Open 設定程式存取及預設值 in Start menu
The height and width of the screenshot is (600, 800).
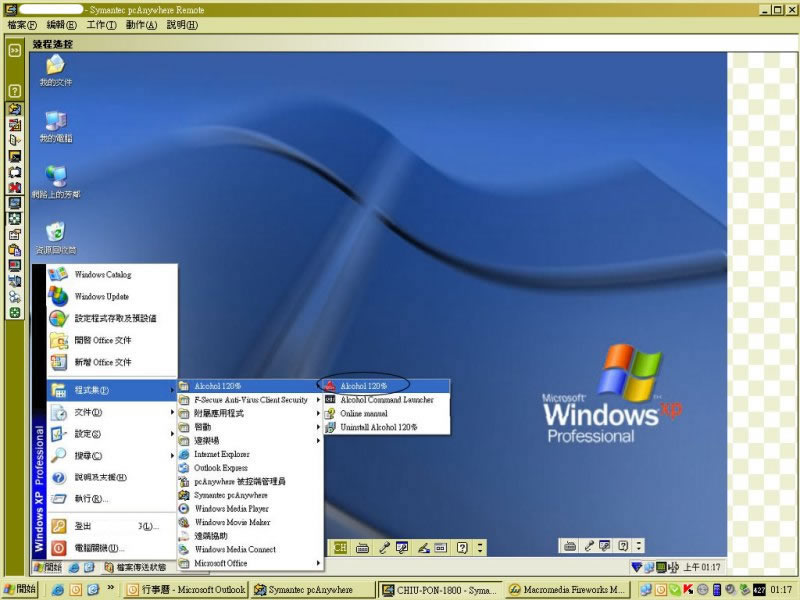point(112,318)
